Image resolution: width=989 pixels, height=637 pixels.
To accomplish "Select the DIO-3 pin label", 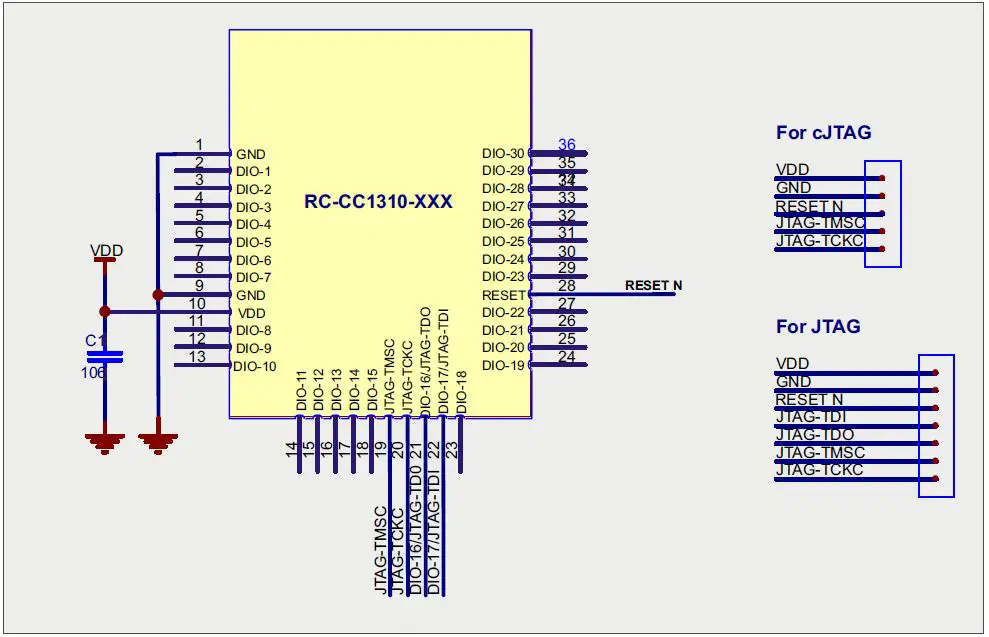I will (254, 207).
